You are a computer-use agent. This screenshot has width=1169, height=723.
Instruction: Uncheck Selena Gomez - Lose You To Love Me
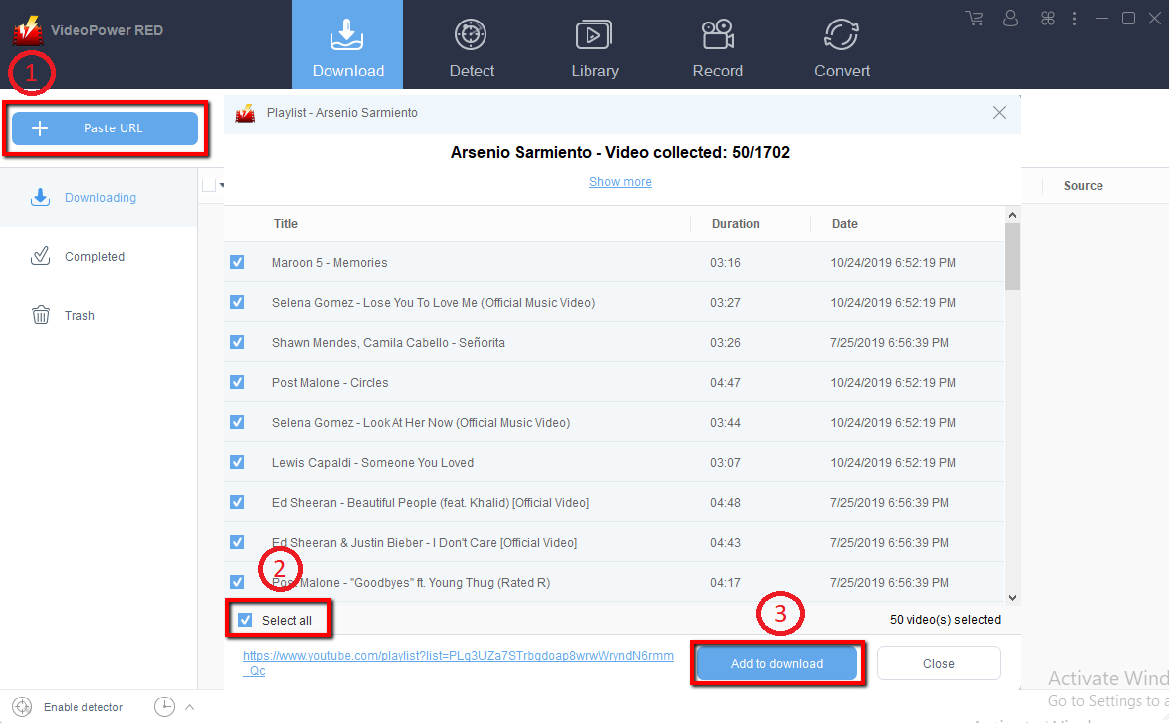tap(237, 302)
